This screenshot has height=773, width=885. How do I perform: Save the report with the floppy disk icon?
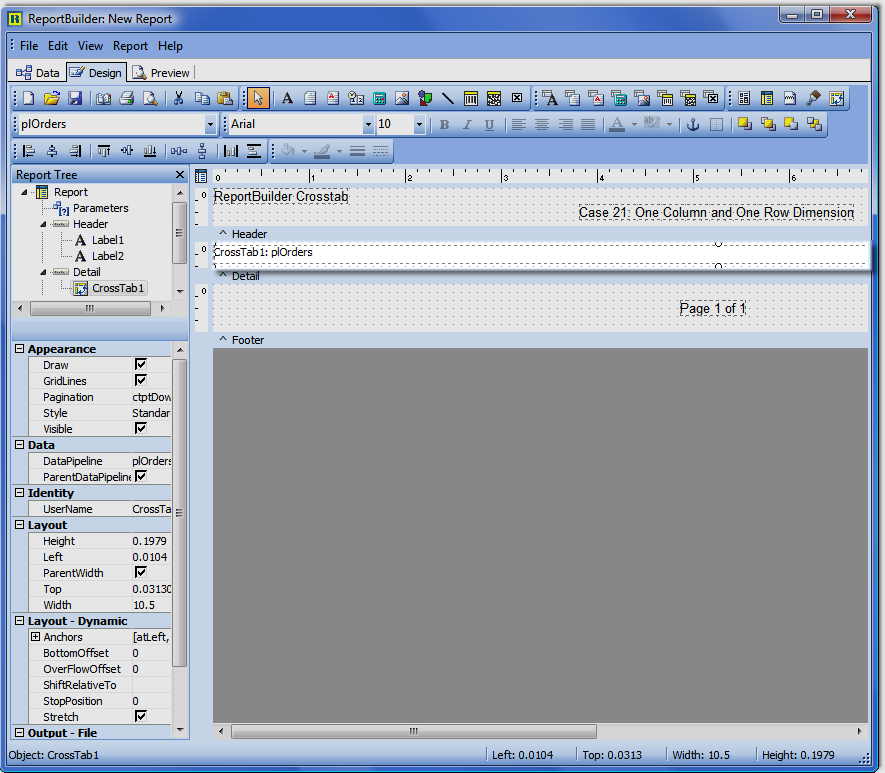(x=75, y=99)
